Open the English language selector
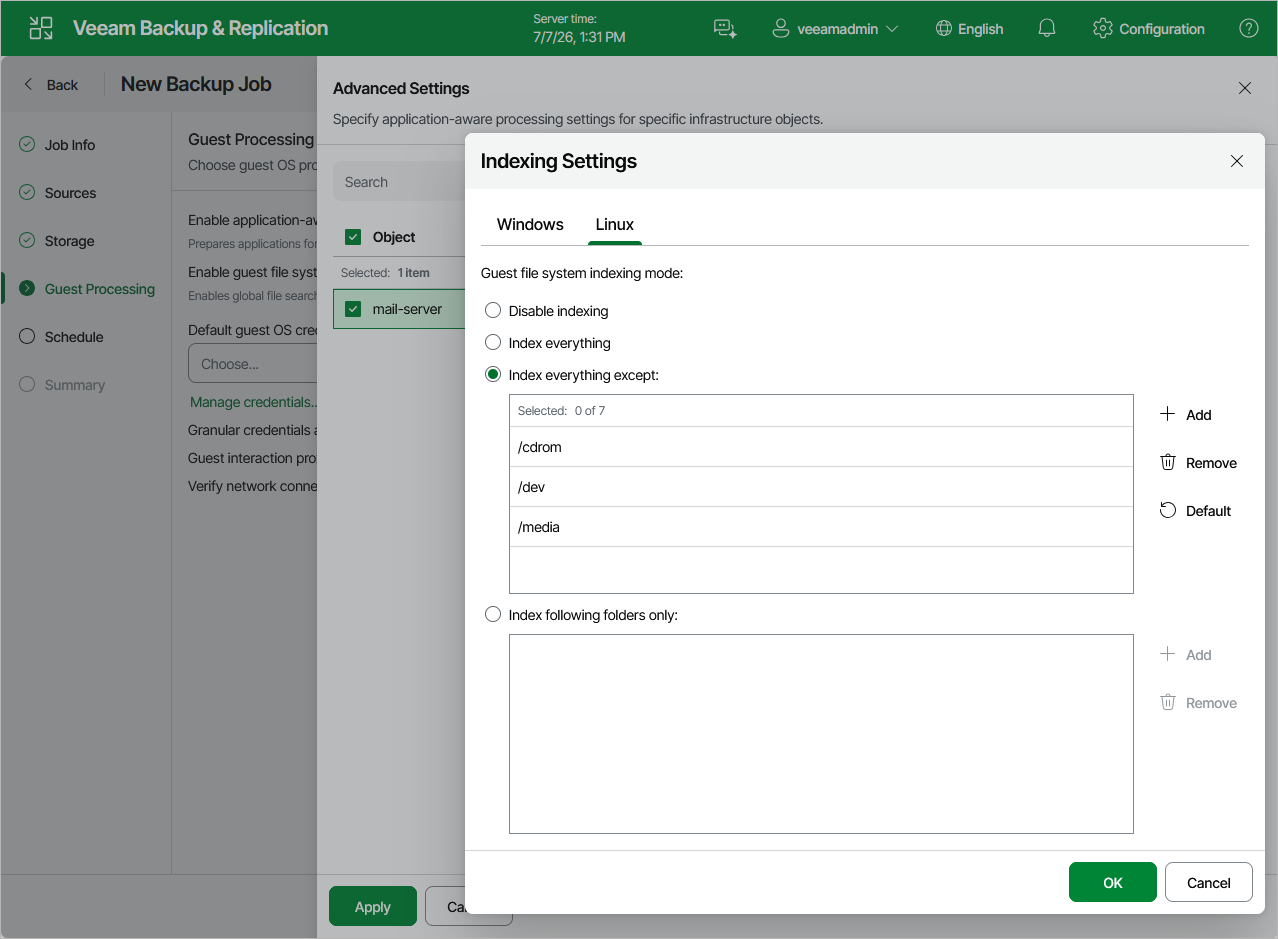The height and width of the screenshot is (939, 1278). [x=969, y=29]
